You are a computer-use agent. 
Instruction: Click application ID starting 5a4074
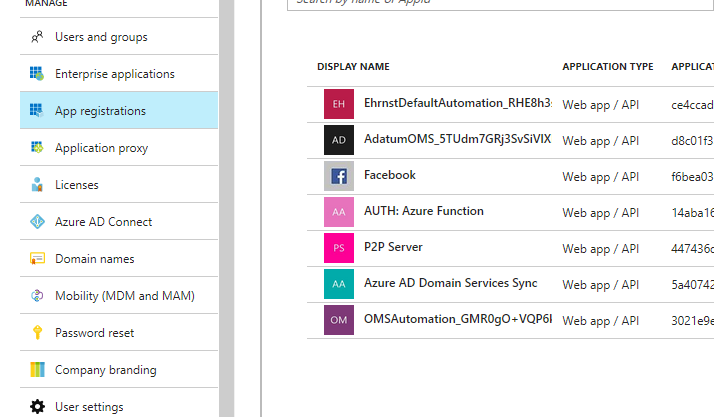[692, 285]
